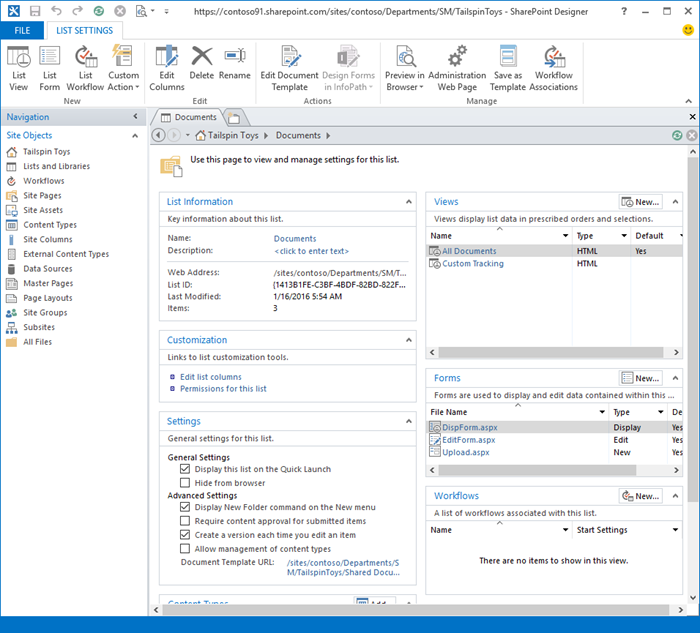The width and height of the screenshot is (700, 633).
Task: Click Save as Template icon
Action: click(508, 68)
